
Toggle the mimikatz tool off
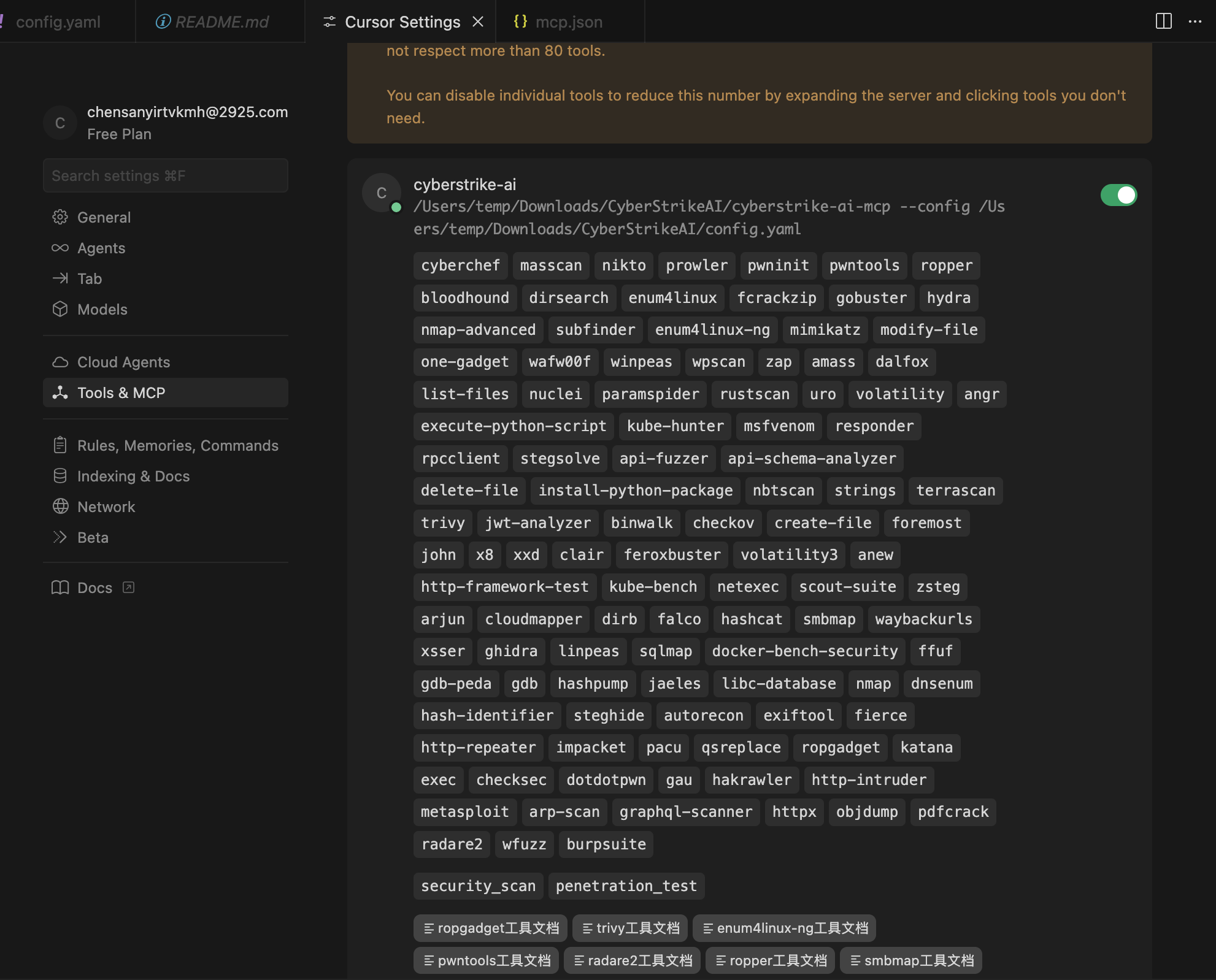[825, 330]
